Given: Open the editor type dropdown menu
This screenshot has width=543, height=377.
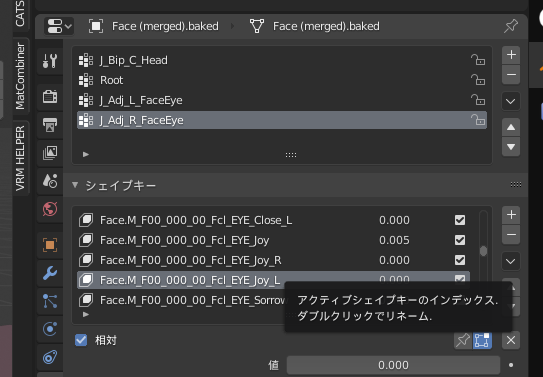Looking at the screenshot, I should (x=59, y=26).
